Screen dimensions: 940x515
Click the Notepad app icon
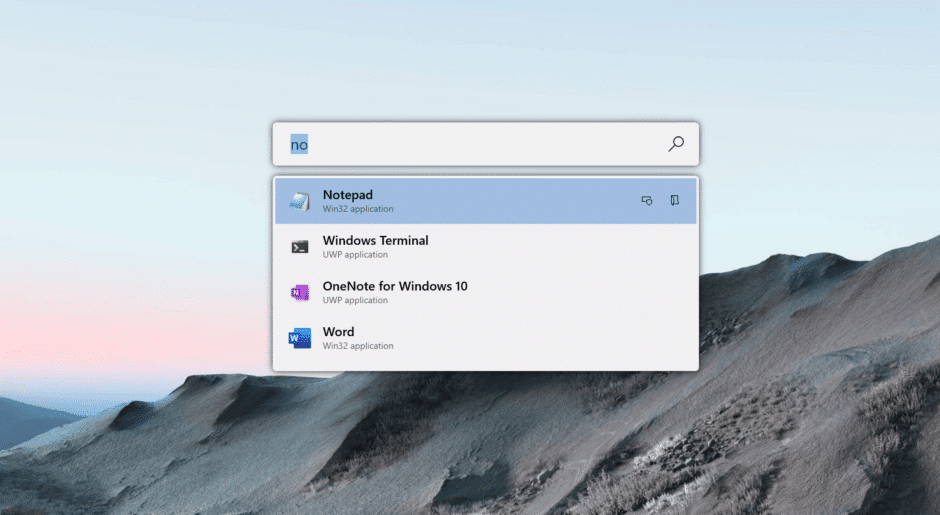[300, 201]
